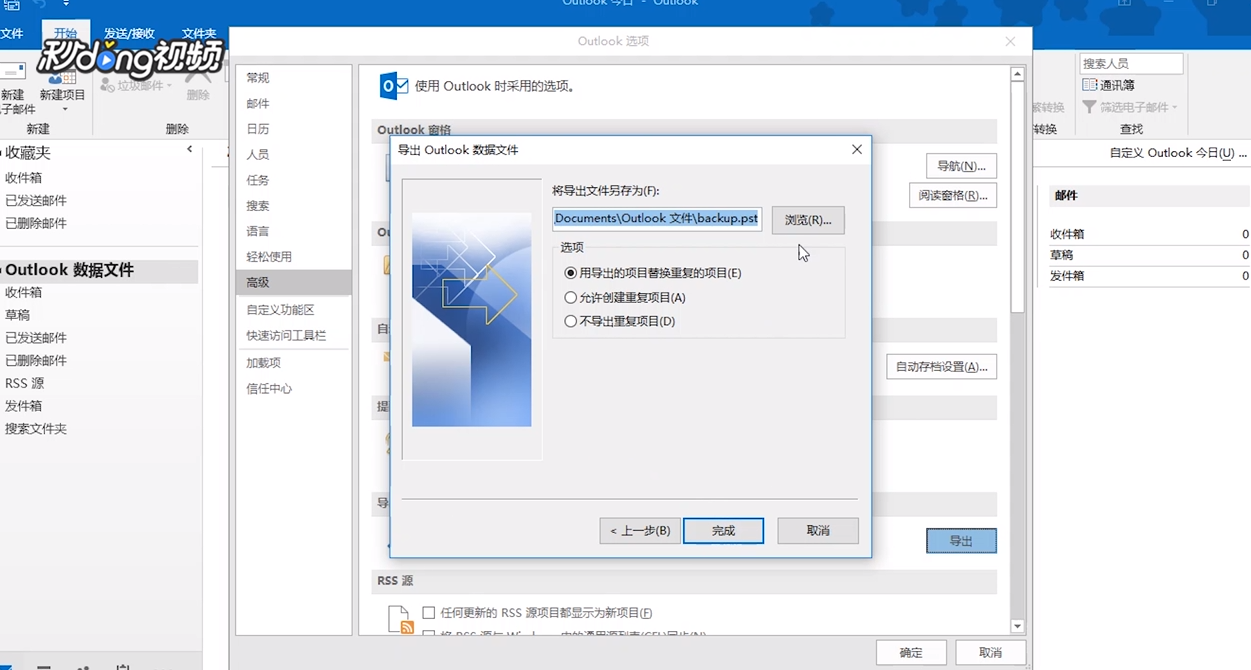Click the RSS feed document icon
The image size is (1251, 670).
click(399, 620)
